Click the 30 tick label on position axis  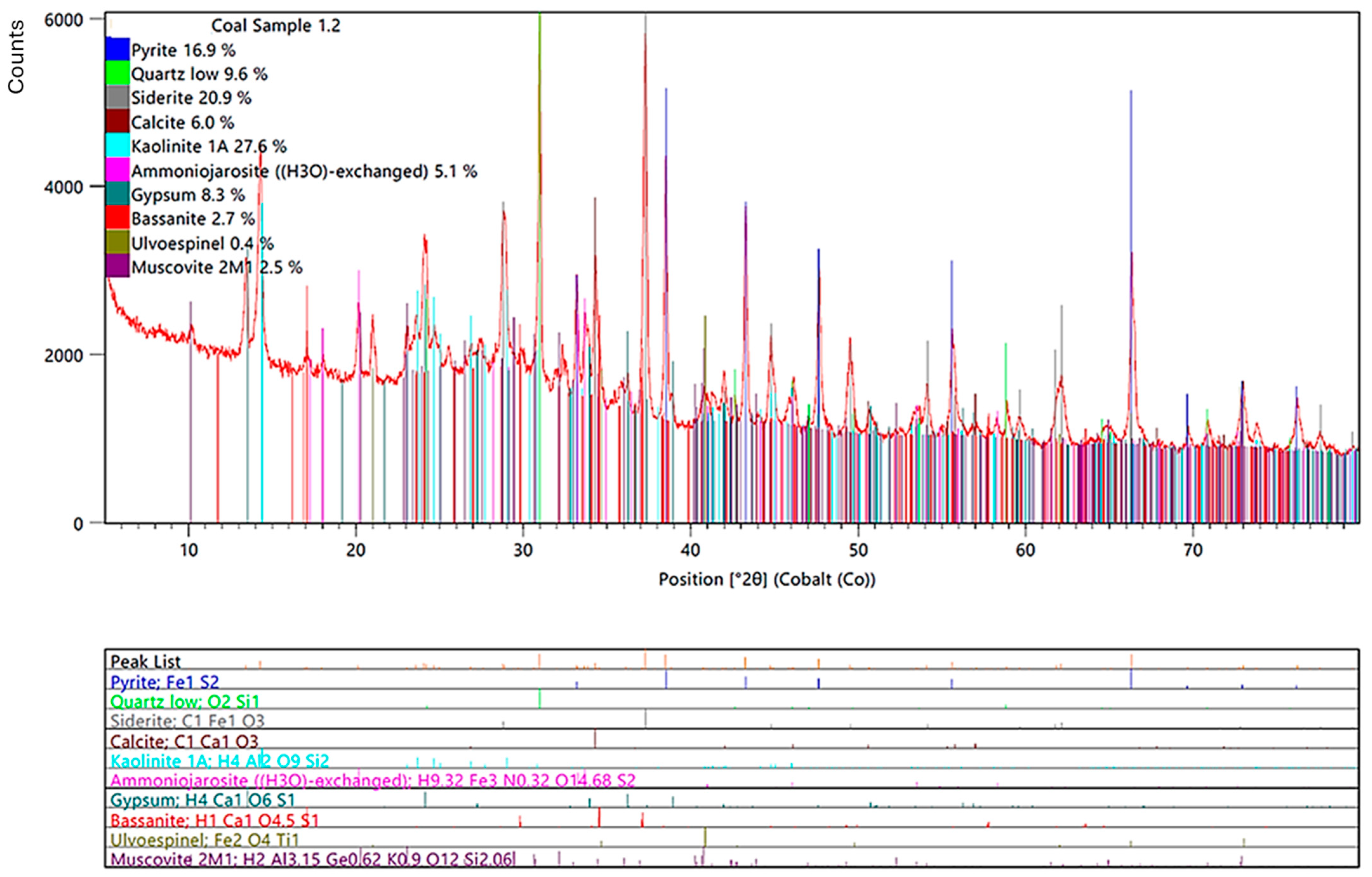[523, 551]
